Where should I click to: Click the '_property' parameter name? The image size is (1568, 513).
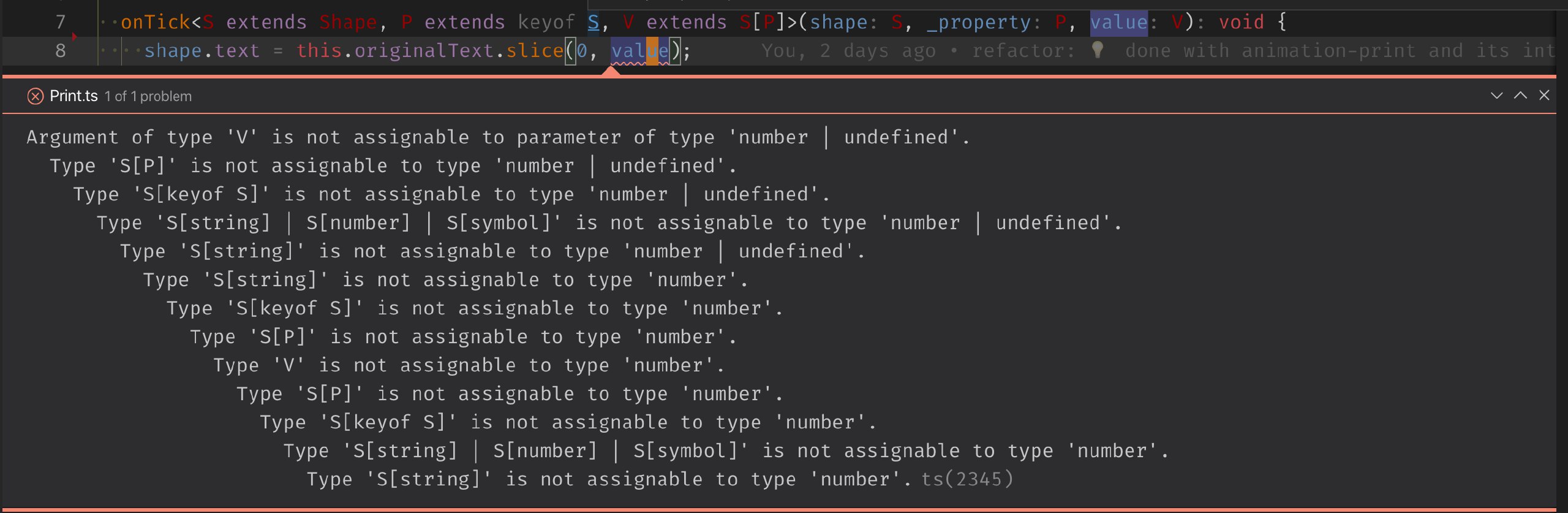979,22
